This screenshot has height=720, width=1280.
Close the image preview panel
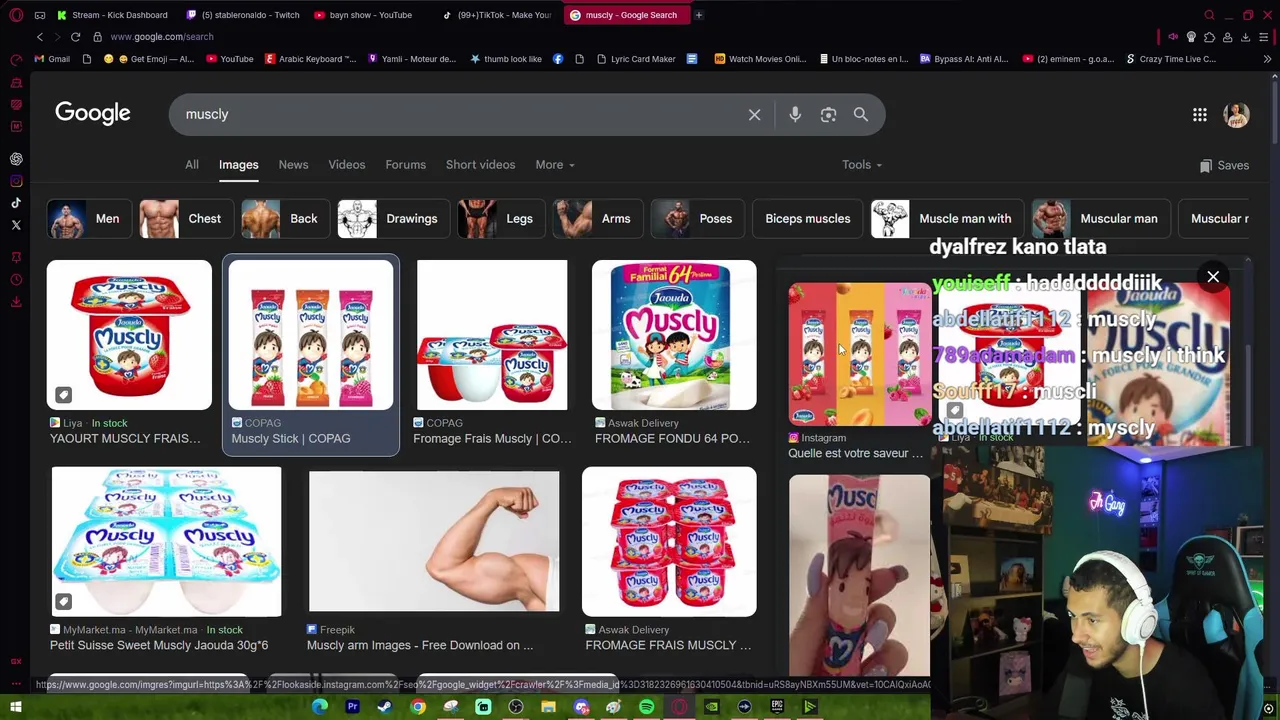pyautogui.click(x=1213, y=277)
